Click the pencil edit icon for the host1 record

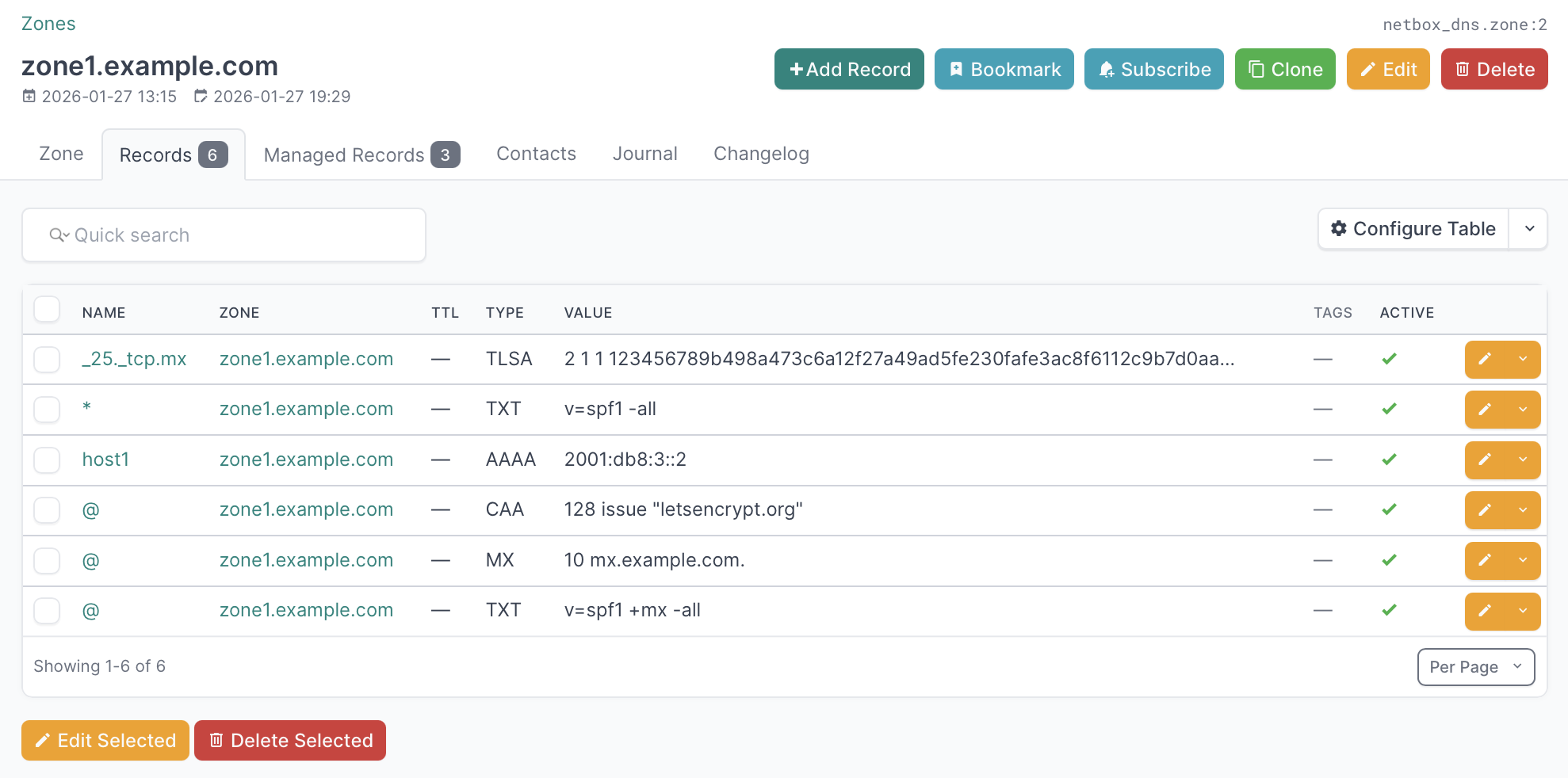(1485, 460)
